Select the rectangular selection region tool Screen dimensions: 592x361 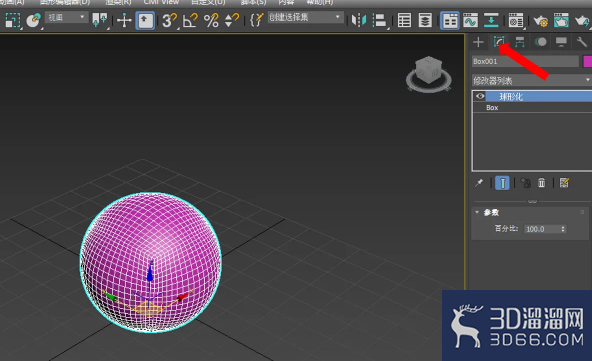pyautogui.click(x=12, y=20)
